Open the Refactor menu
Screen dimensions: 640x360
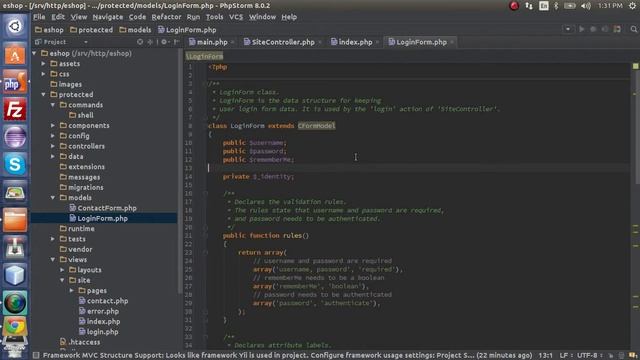(x=166, y=17)
